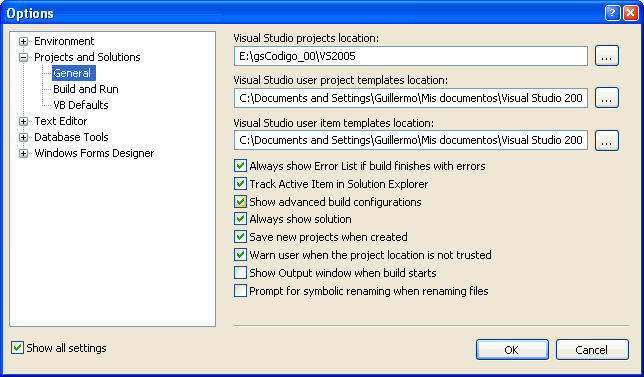Browse for the projects location folder
Image resolution: width=644 pixels, height=377 pixels.
coord(607,56)
